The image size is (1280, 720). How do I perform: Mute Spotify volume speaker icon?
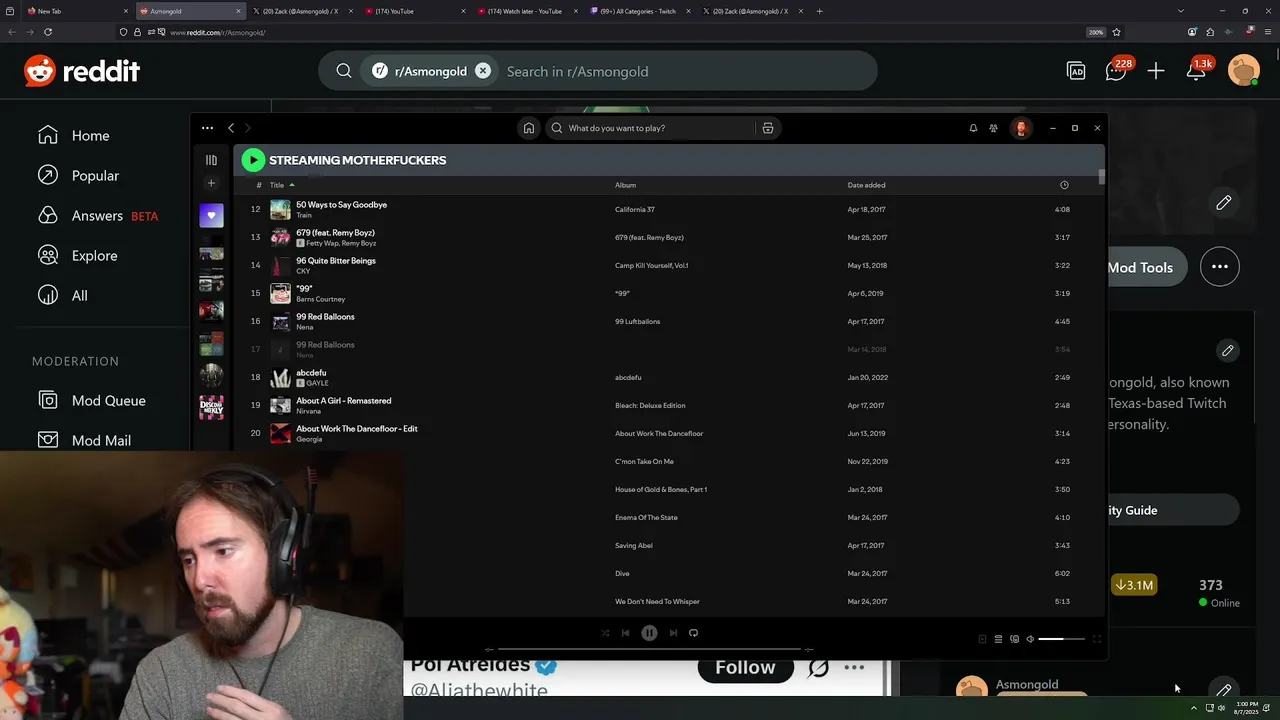coord(1030,639)
